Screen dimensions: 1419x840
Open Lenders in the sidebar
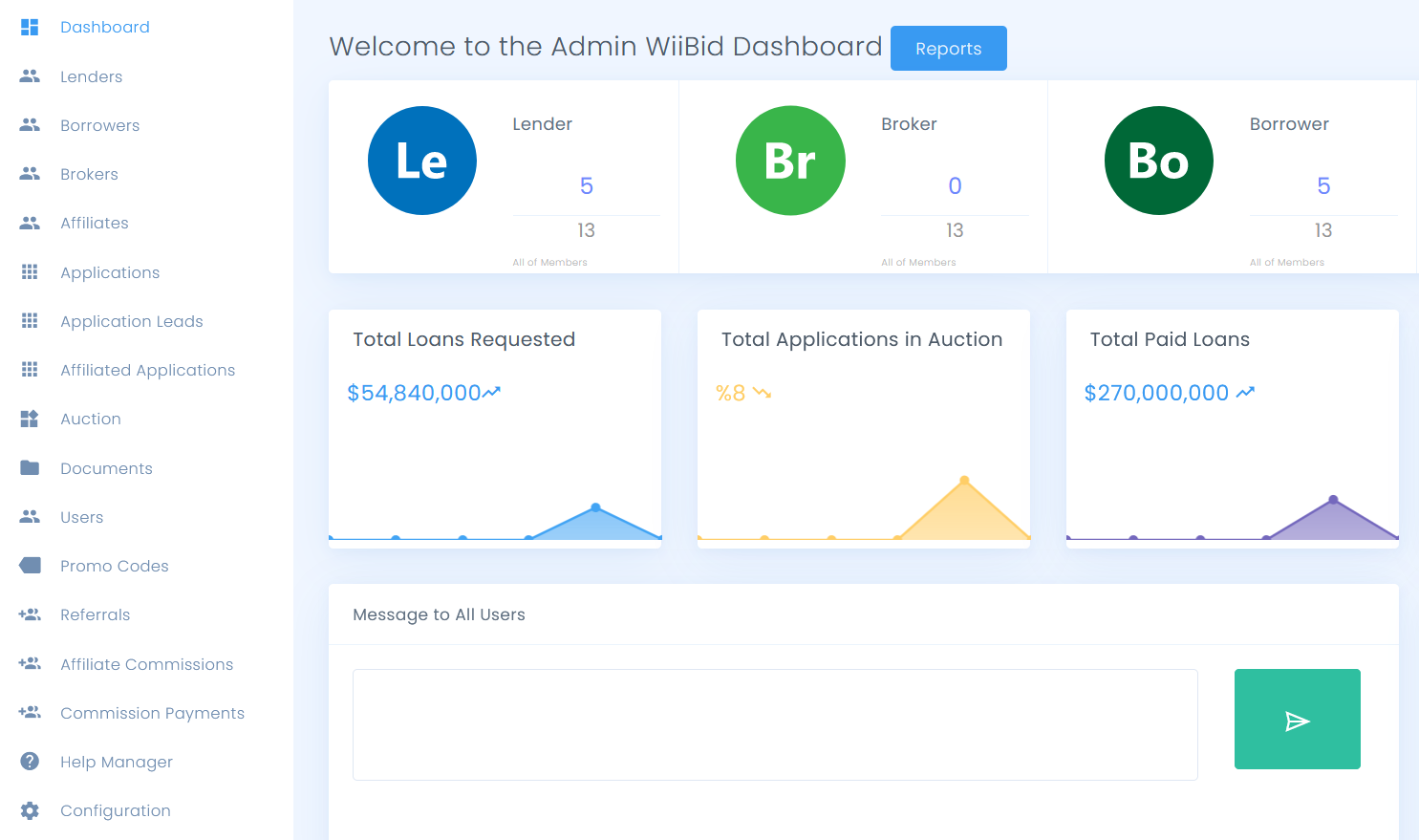(x=91, y=76)
